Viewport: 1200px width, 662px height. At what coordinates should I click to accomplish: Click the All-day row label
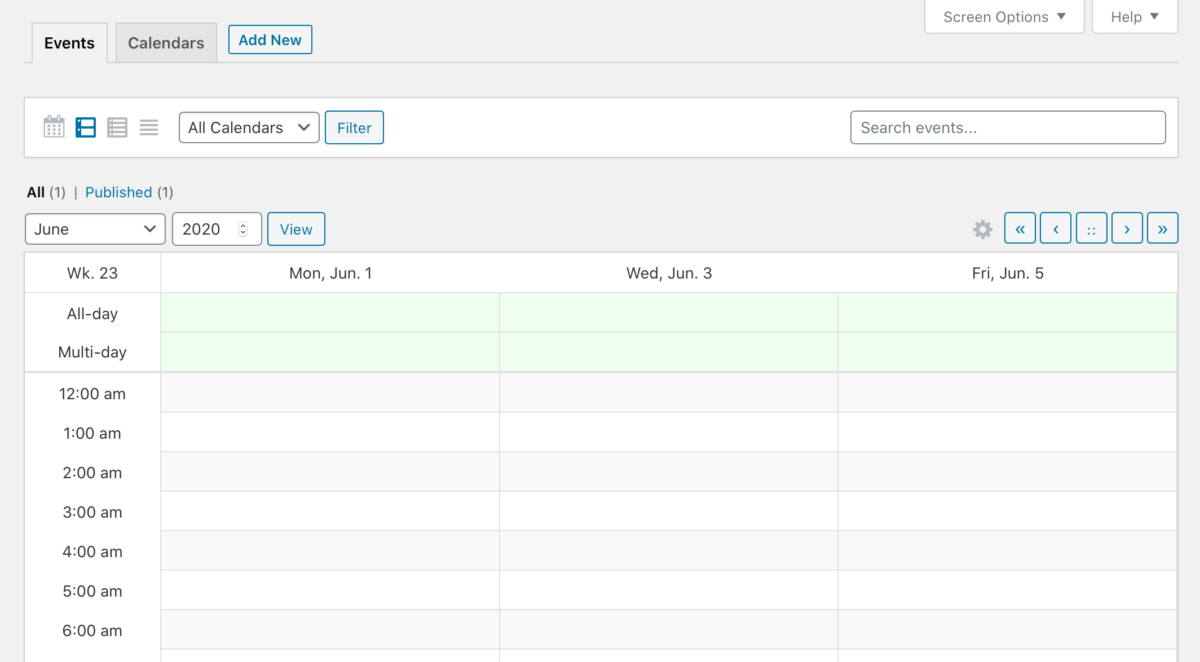pos(92,313)
